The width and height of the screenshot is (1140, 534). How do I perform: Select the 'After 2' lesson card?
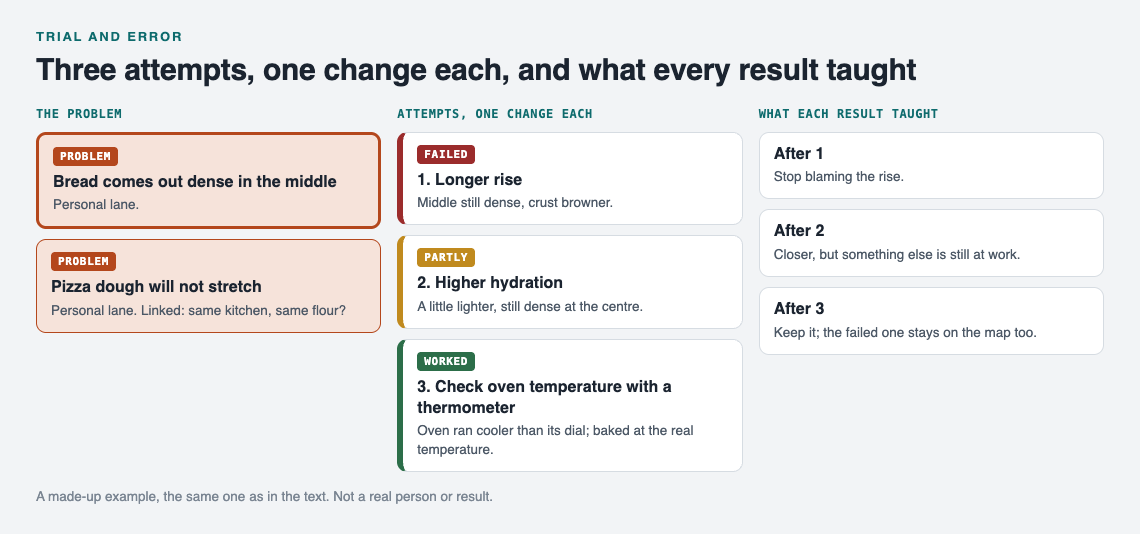pos(931,243)
